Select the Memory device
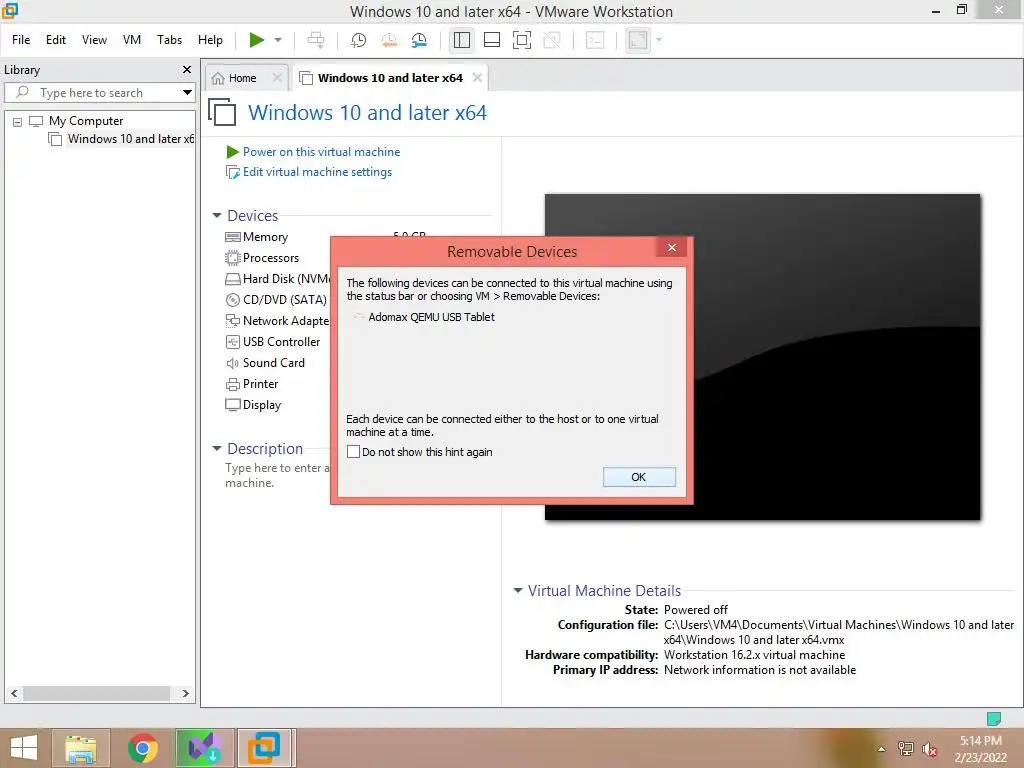 (265, 237)
